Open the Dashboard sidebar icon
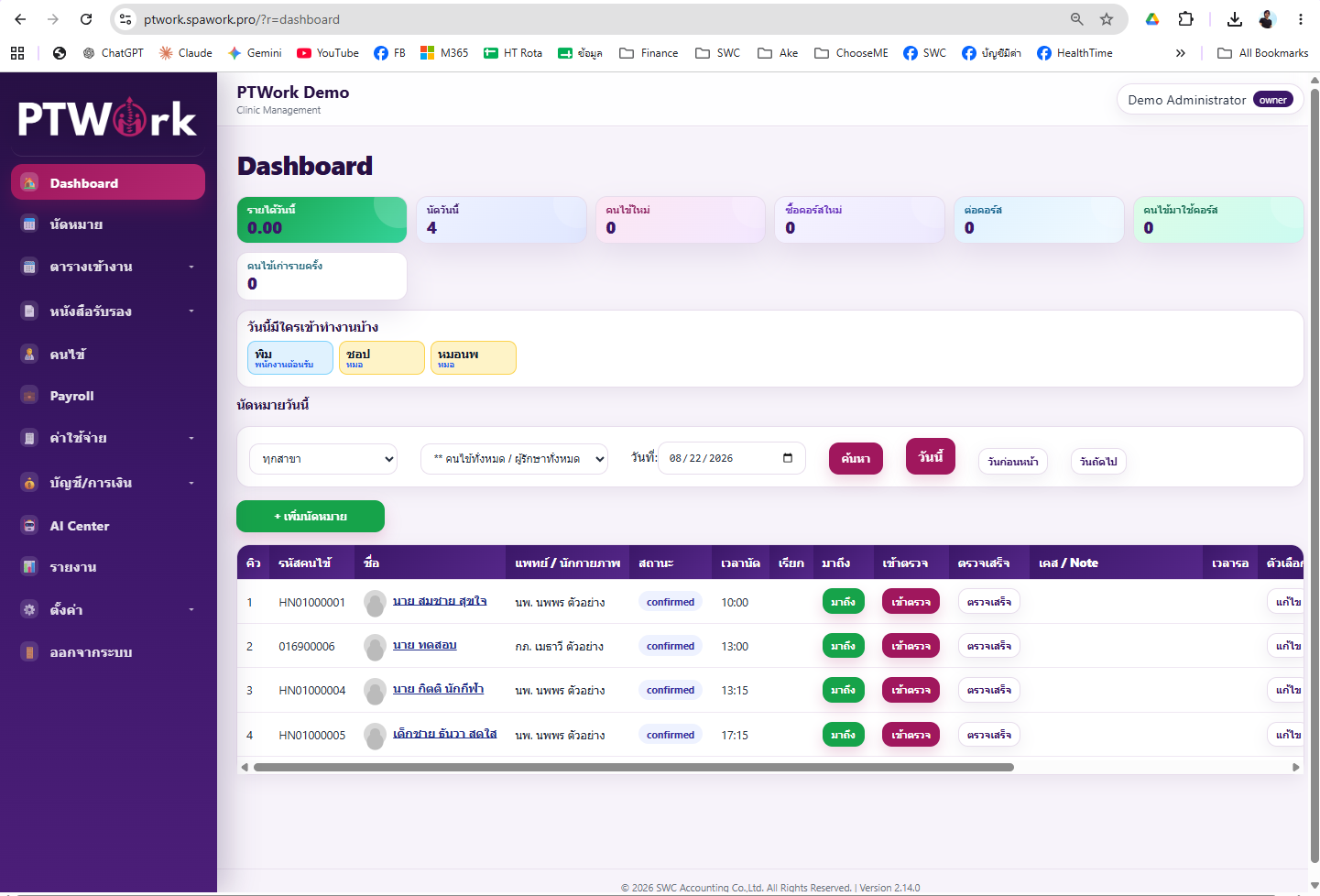The image size is (1320, 896). (x=29, y=182)
